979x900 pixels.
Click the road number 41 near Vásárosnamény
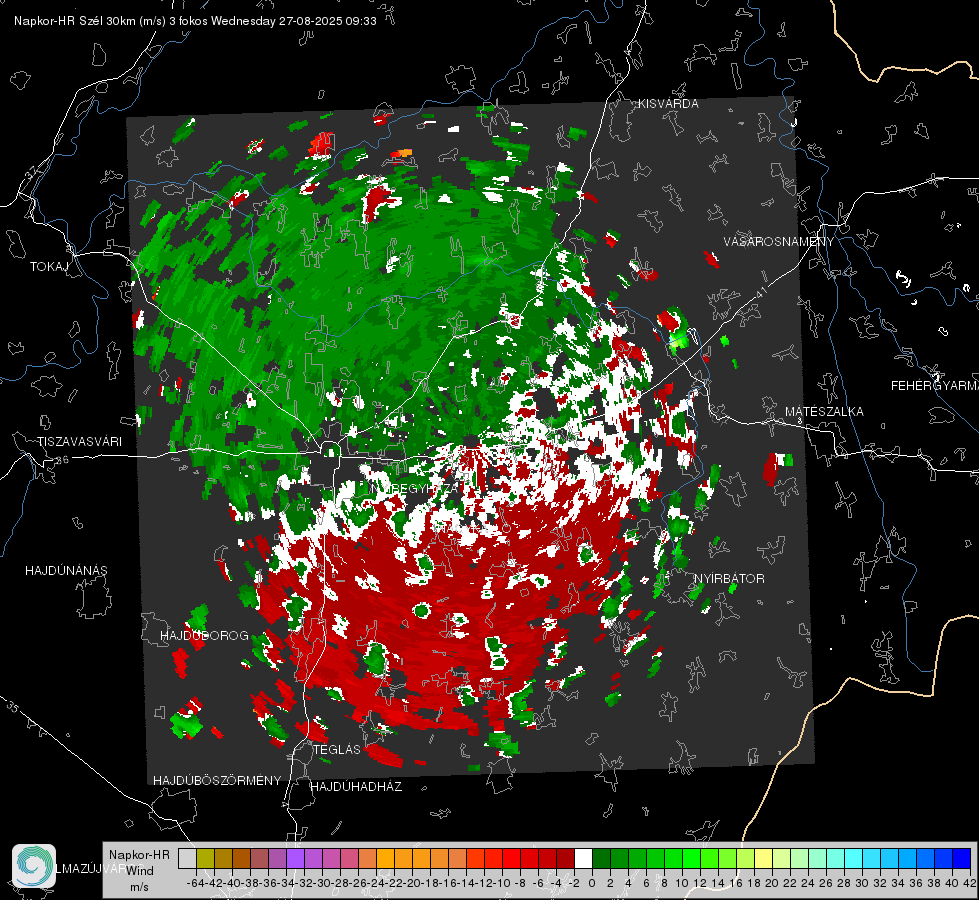760,292
